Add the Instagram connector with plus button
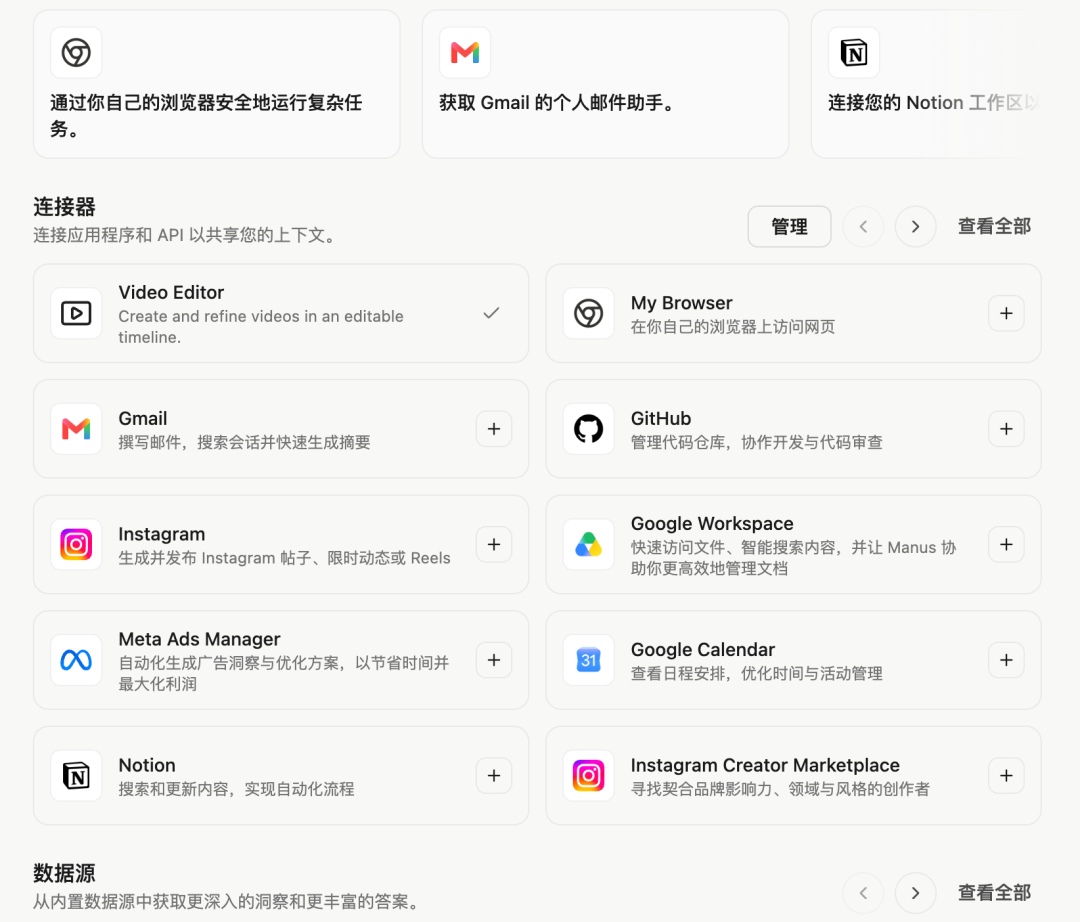The width and height of the screenshot is (1080, 922). (494, 545)
